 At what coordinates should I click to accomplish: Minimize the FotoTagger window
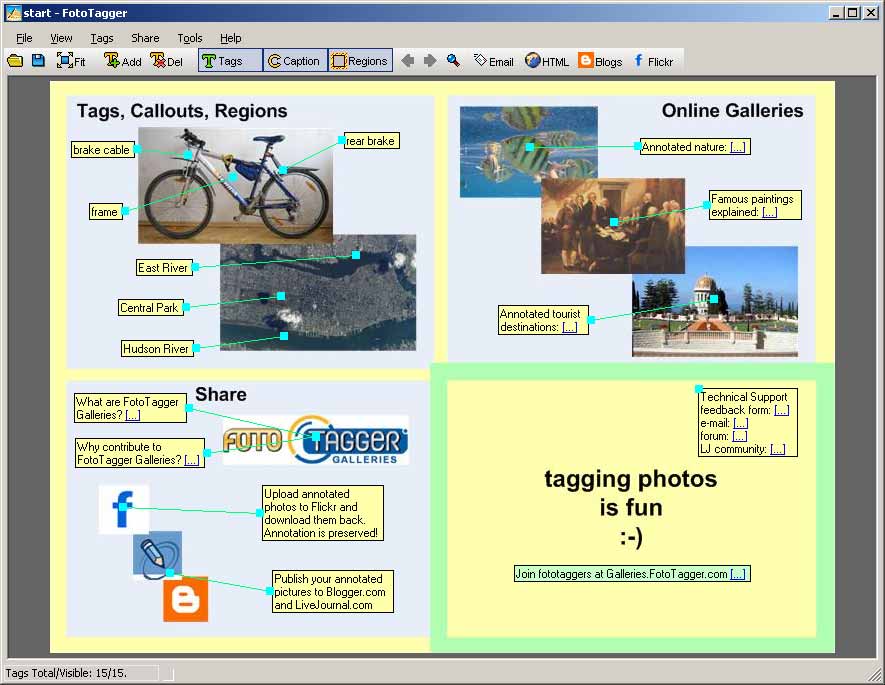point(836,12)
